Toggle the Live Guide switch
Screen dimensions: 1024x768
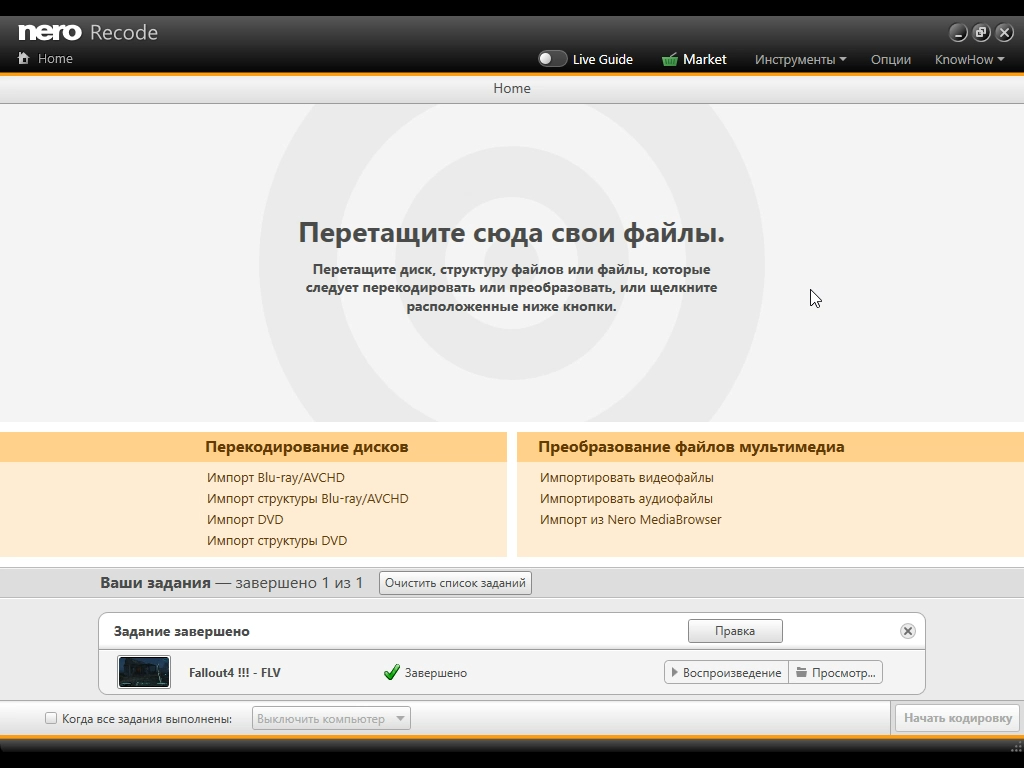[x=552, y=59]
